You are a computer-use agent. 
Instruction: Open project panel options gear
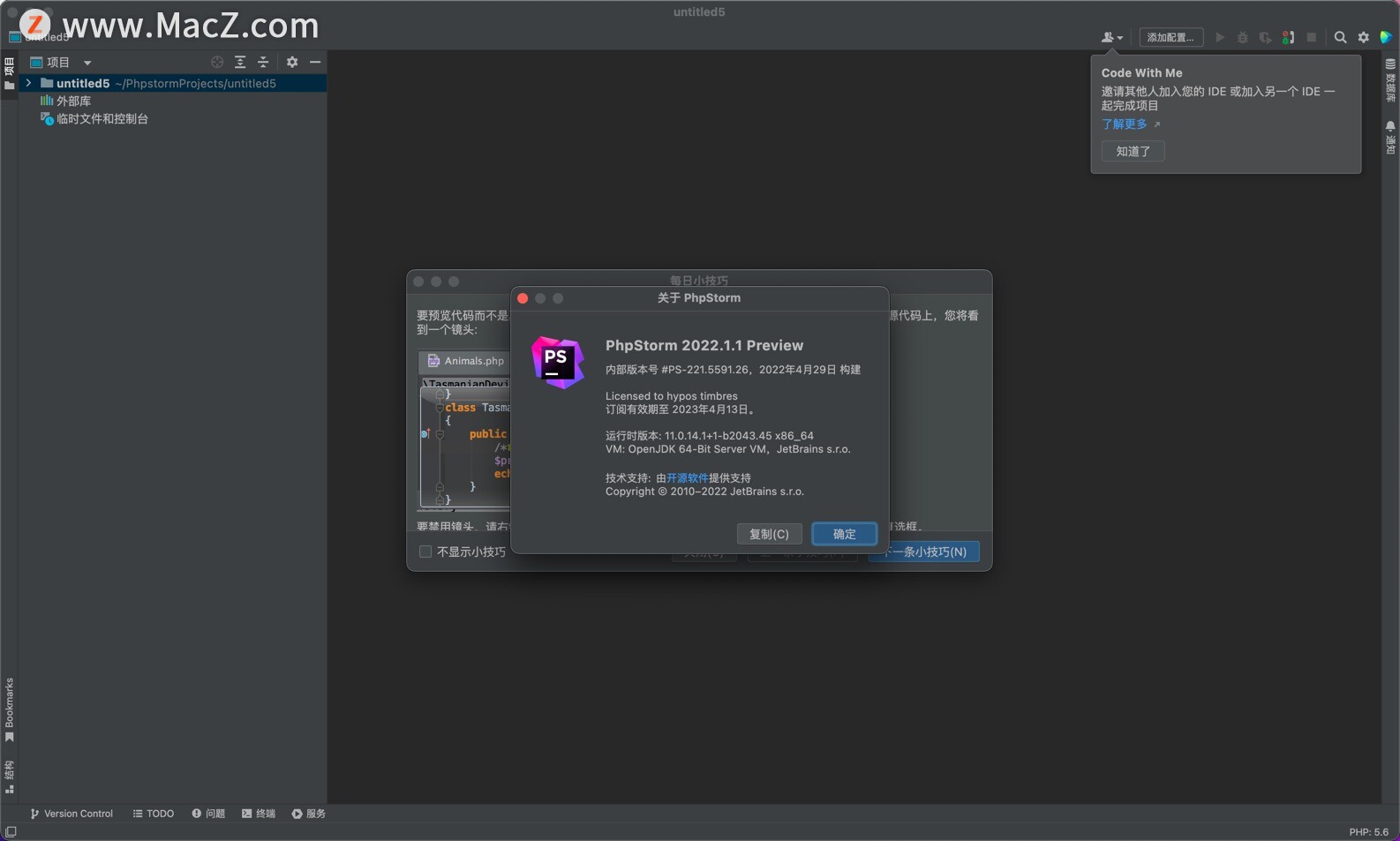click(292, 62)
